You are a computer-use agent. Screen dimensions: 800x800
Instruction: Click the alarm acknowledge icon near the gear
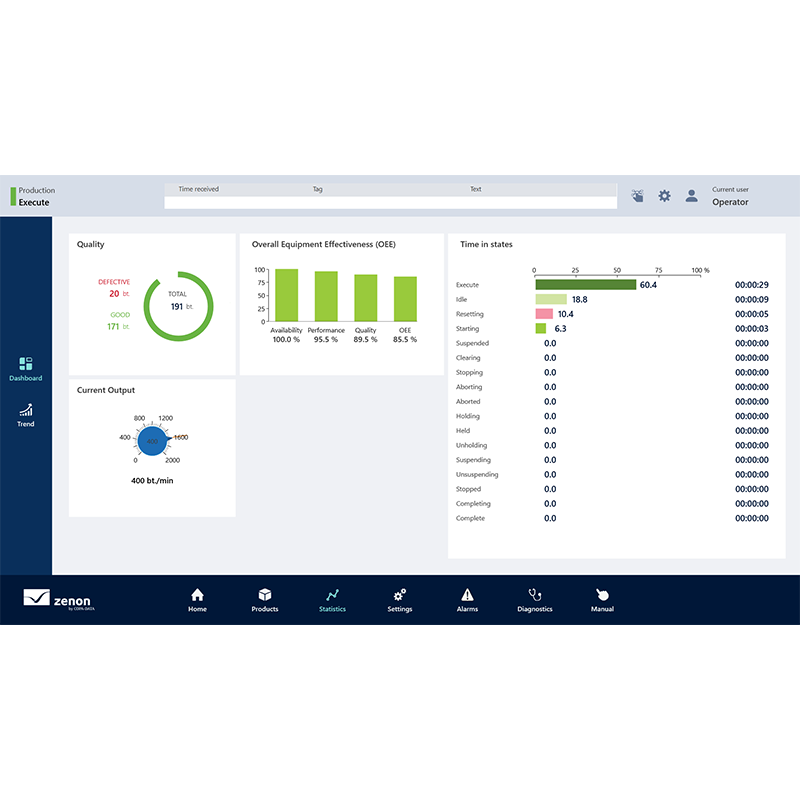pos(637,196)
